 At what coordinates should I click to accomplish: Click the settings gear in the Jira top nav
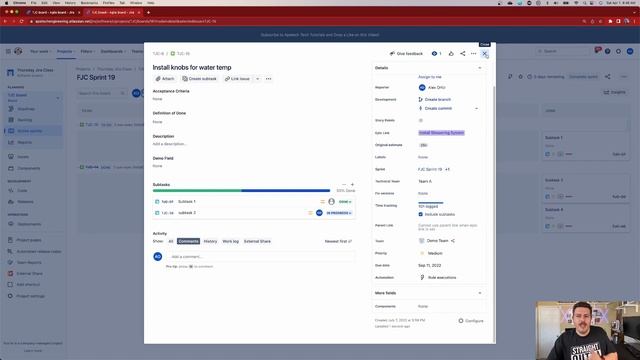619,51
